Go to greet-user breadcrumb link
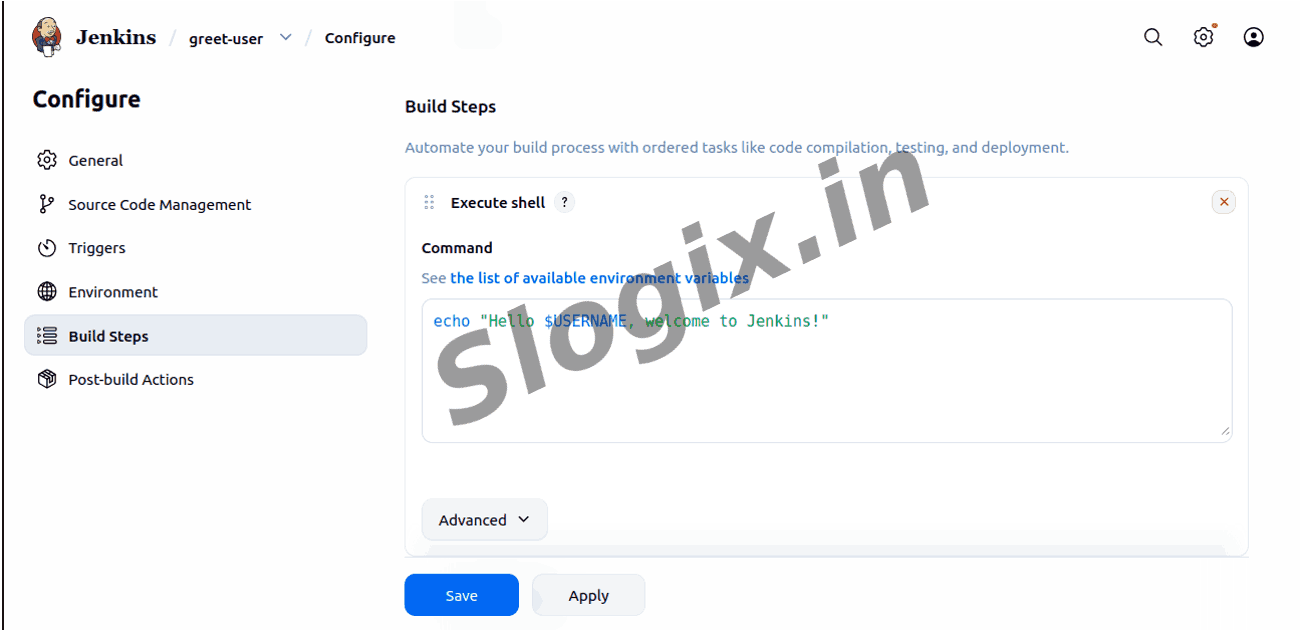The image size is (1300, 630). coord(226,38)
